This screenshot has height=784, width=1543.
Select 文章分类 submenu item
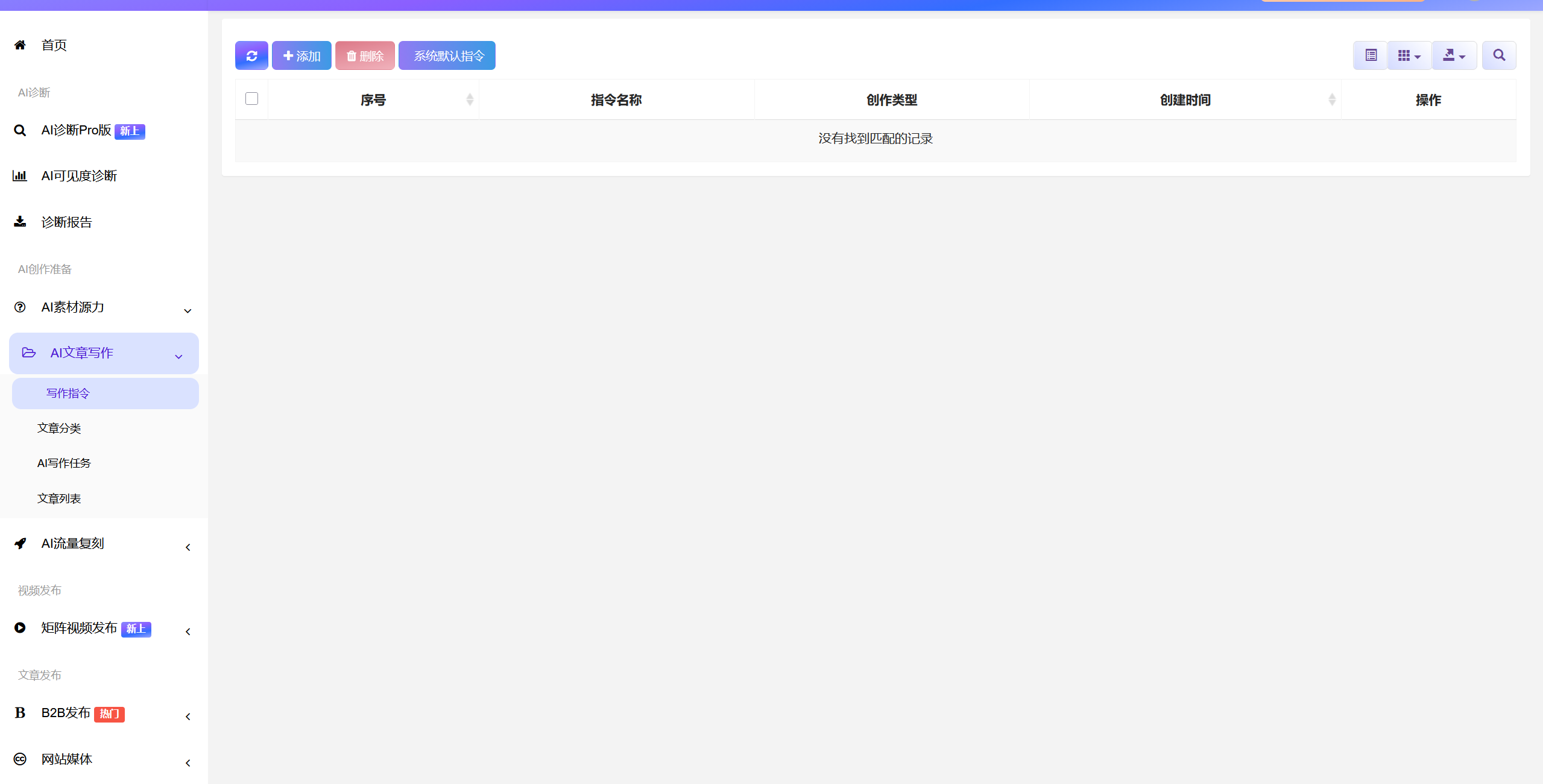59,428
